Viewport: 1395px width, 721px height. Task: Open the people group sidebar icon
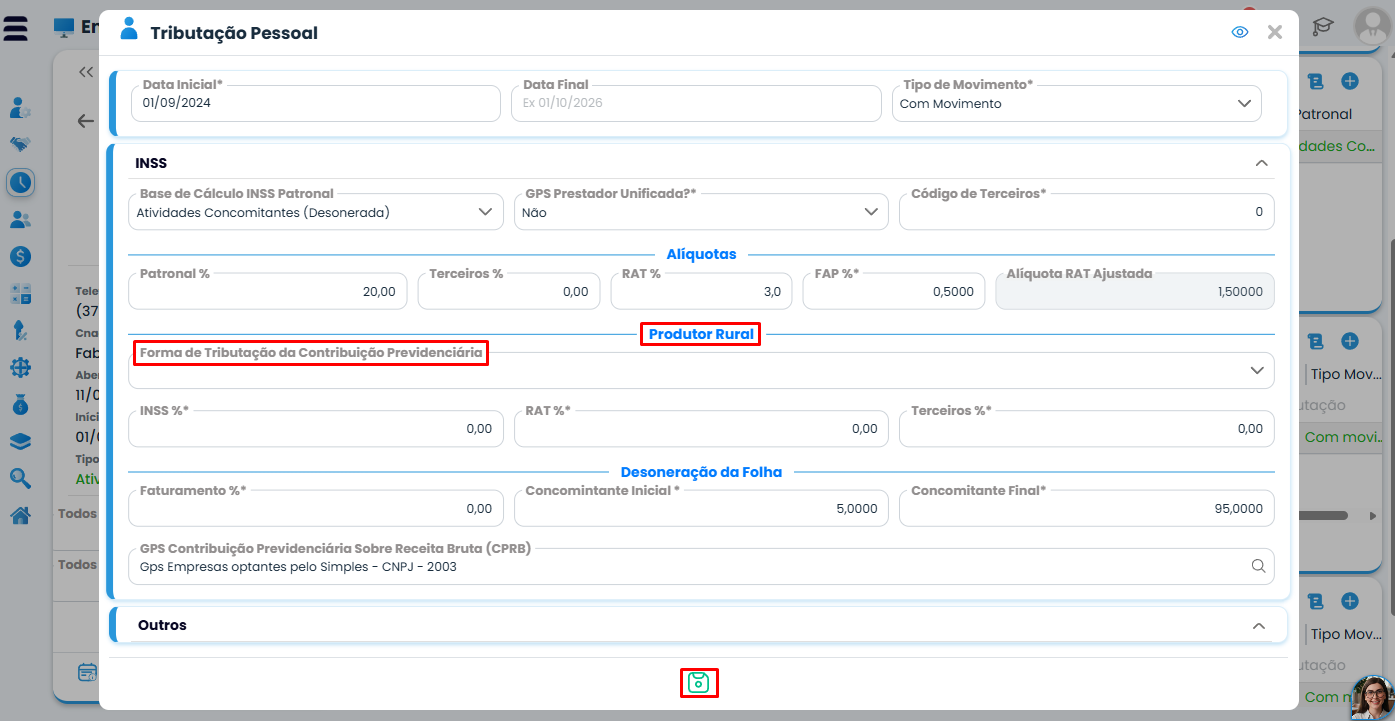[20, 219]
